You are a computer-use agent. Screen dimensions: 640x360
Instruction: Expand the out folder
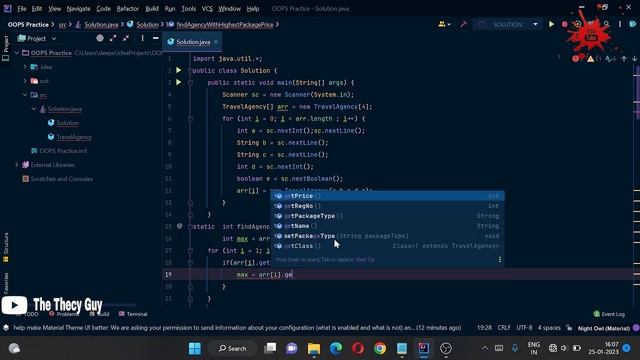[25, 81]
